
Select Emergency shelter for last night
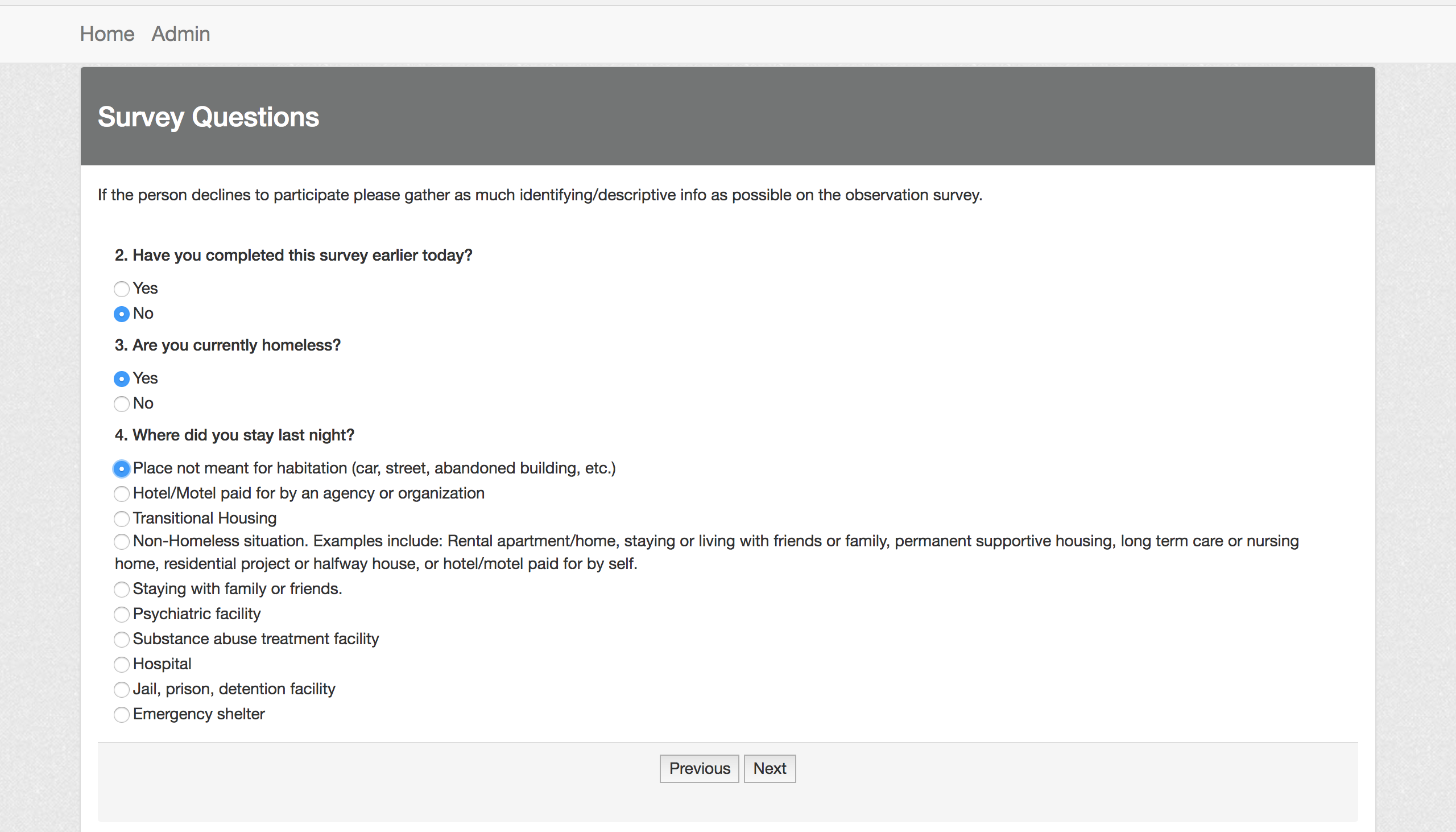[x=121, y=713]
